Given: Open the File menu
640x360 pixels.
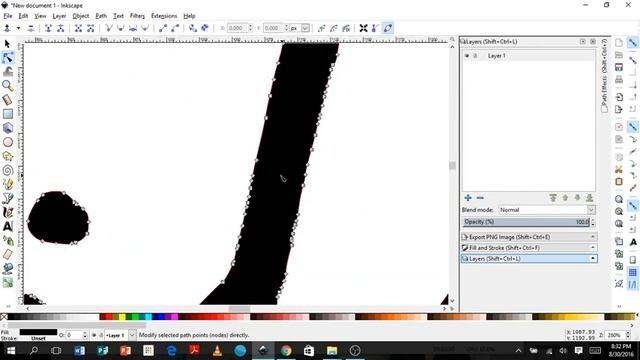Looking at the screenshot, I should click(x=8, y=16).
